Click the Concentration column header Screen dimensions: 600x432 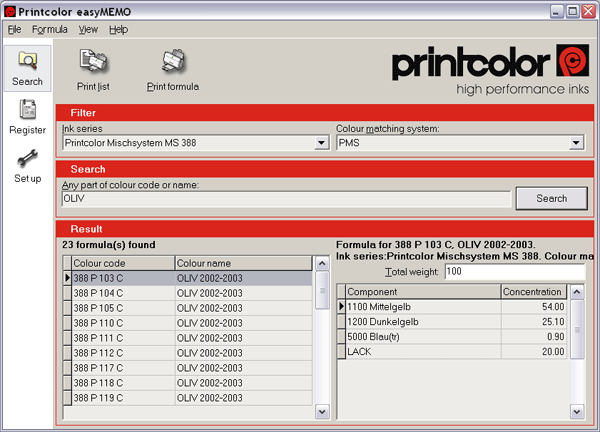[535, 291]
